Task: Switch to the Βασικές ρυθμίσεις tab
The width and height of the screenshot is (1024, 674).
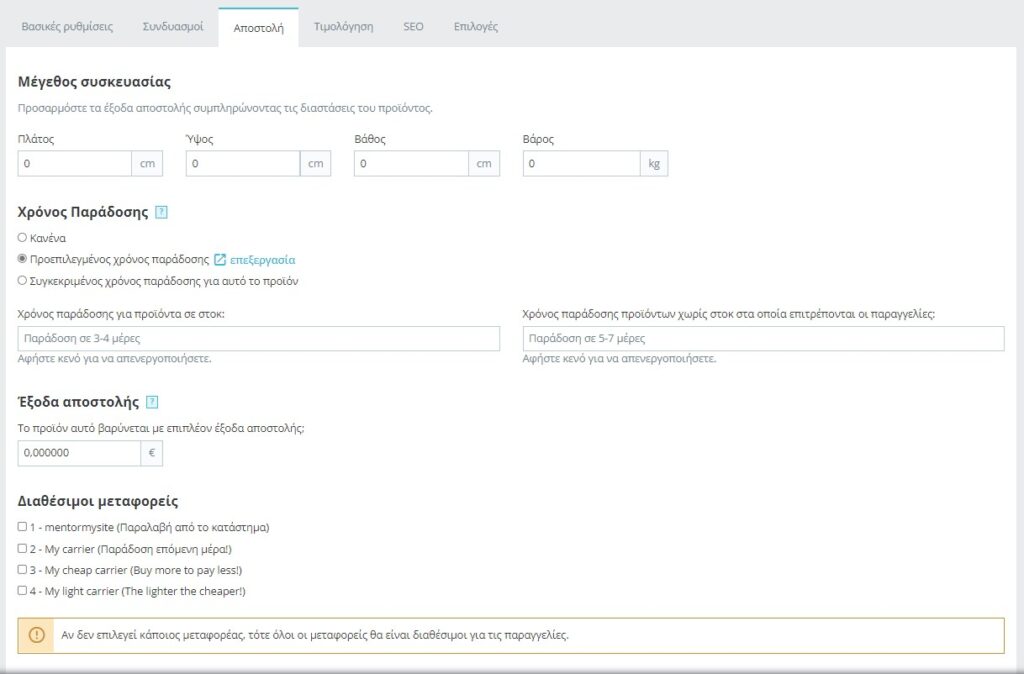Action: (x=67, y=27)
